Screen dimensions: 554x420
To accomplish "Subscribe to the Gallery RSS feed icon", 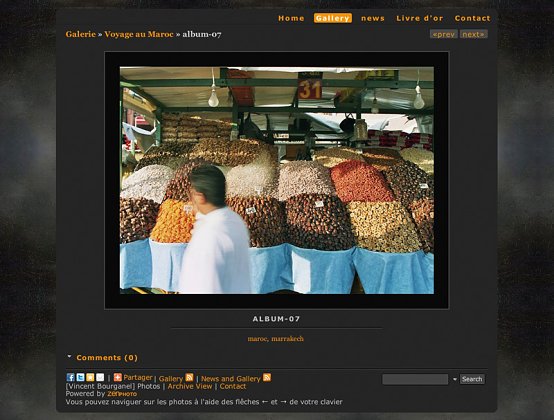I will (x=189, y=378).
